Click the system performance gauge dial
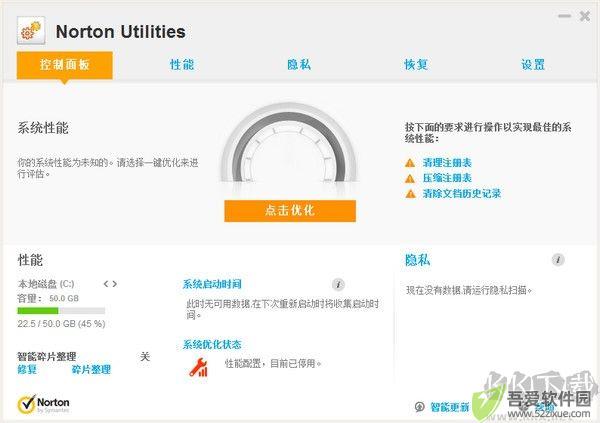The width and height of the screenshot is (600, 423). [290, 144]
